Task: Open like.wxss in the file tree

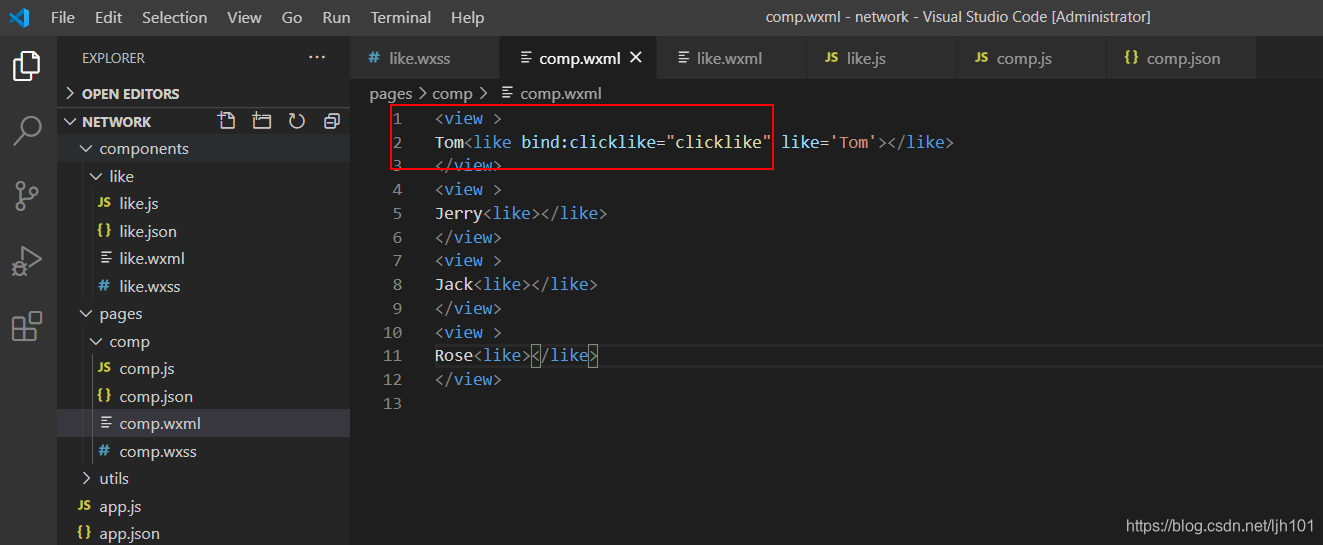Action: [203, 286]
